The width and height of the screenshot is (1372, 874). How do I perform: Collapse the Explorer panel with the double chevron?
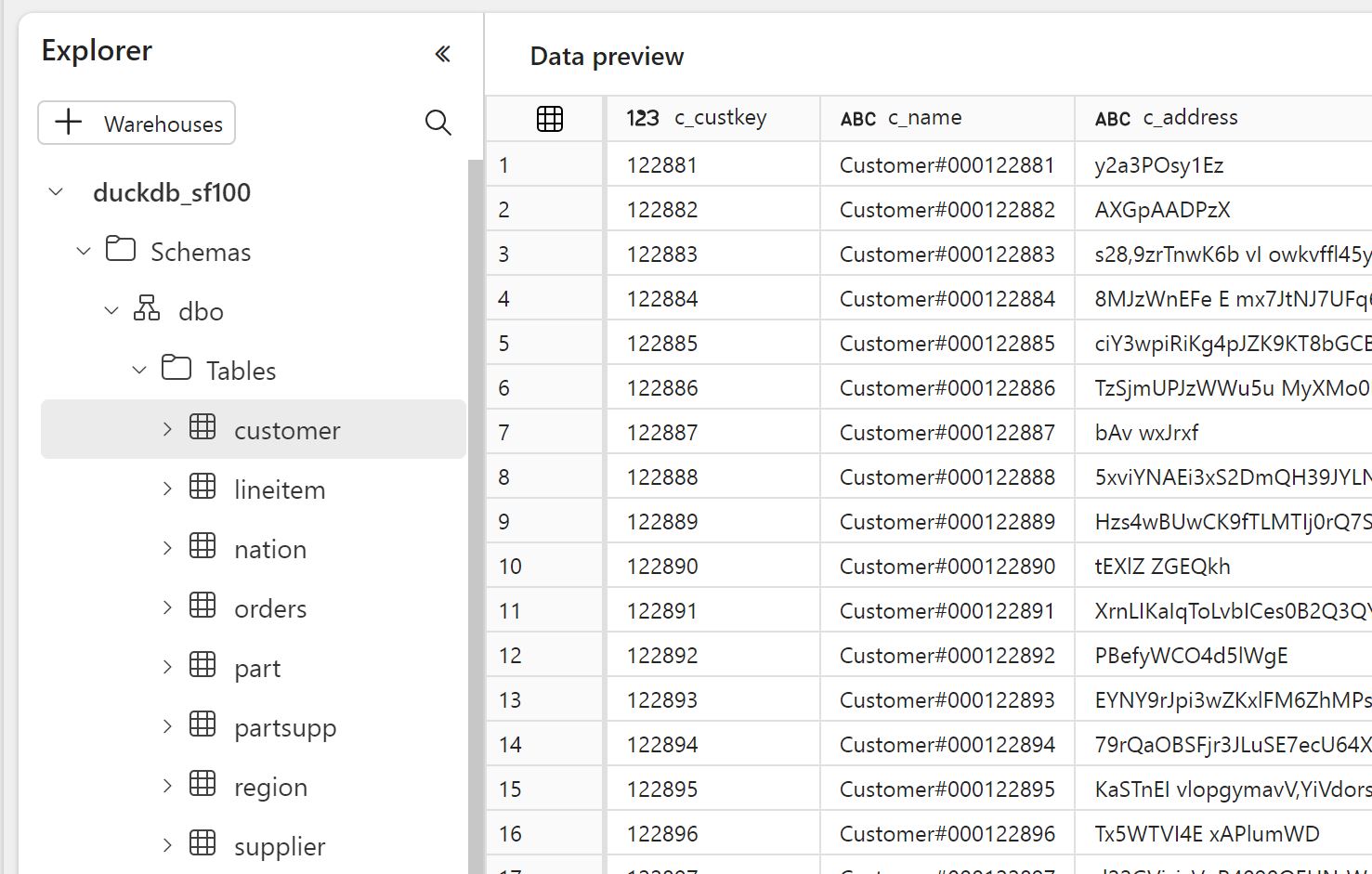pos(443,54)
